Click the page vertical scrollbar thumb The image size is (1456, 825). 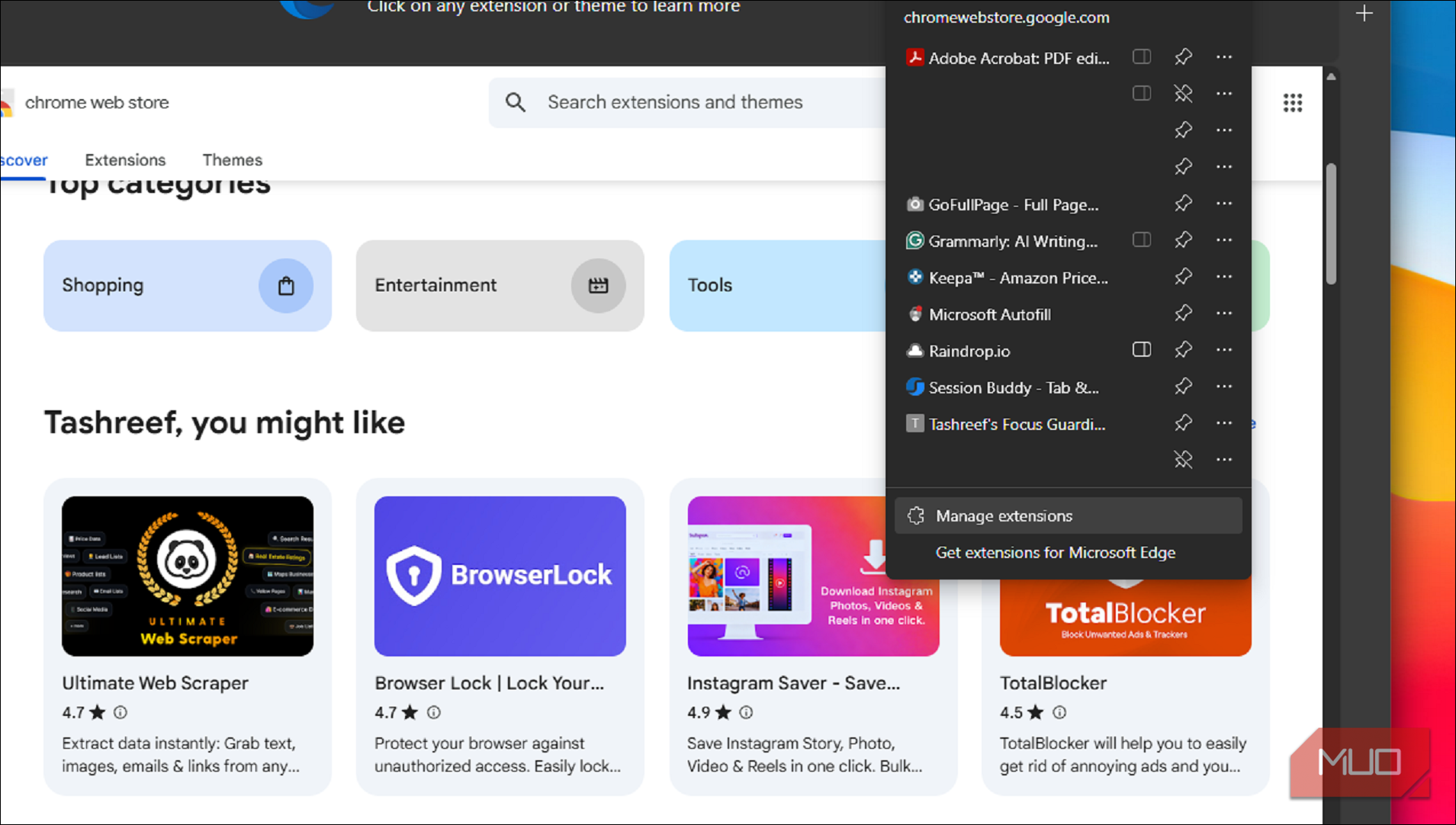(1331, 224)
